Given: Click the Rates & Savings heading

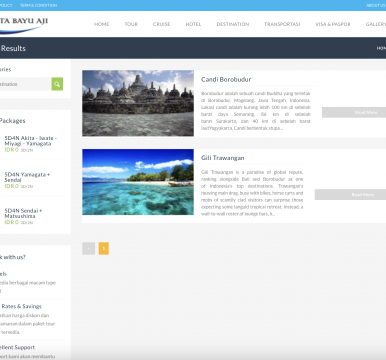Looking at the screenshot, I should [x=21, y=306].
